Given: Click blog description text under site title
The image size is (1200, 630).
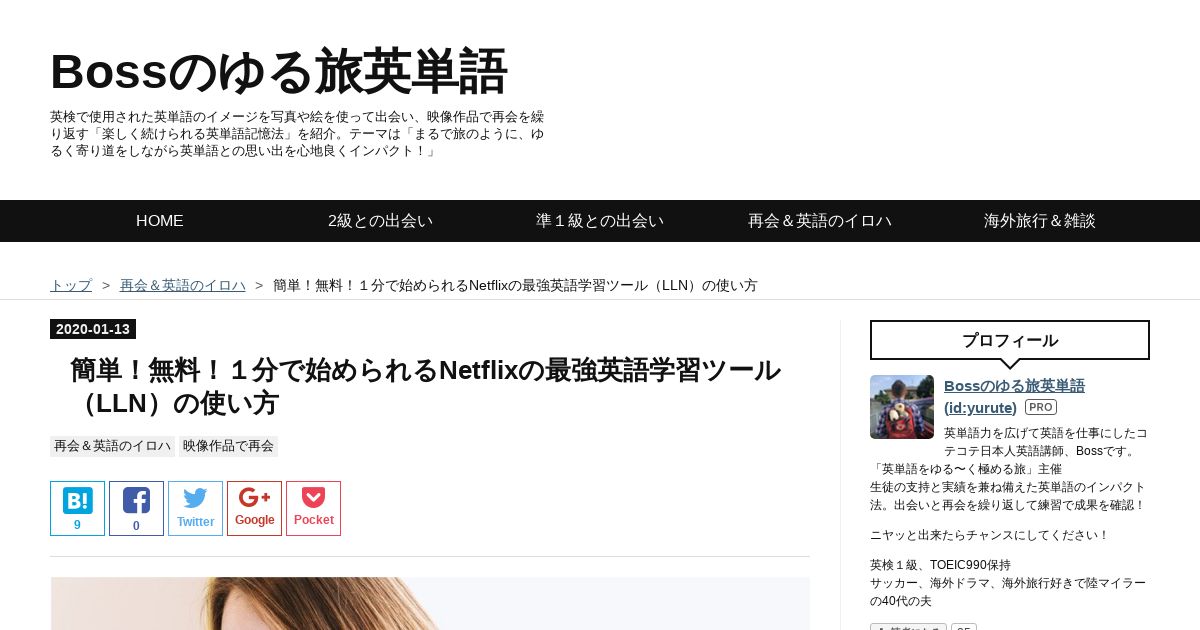Looking at the screenshot, I should (298, 134).
